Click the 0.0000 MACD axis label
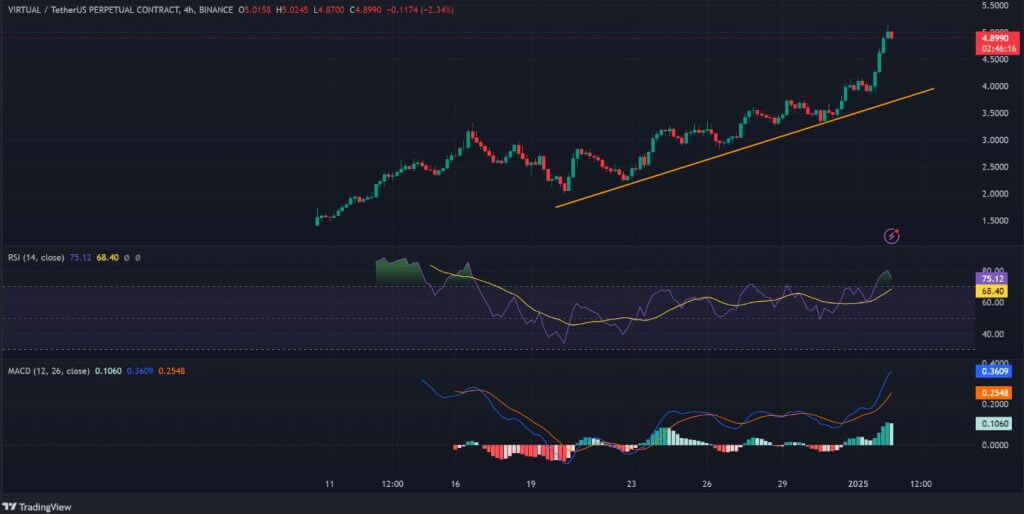Screen dimensions: 1024x514 [993, 445]
